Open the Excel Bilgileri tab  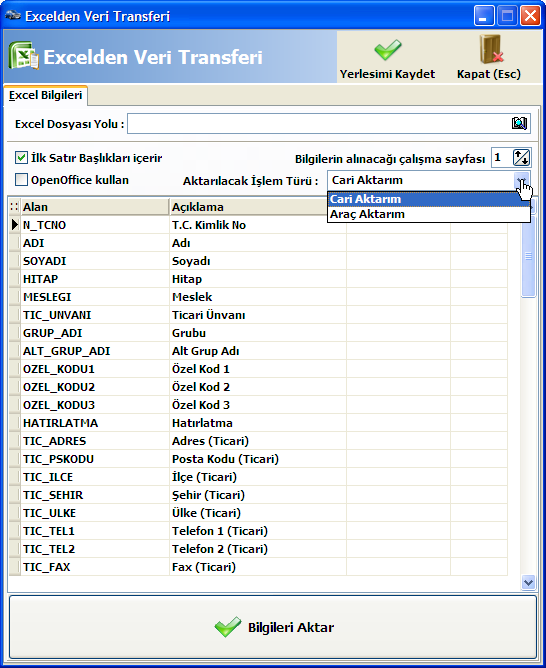[46, 95]
